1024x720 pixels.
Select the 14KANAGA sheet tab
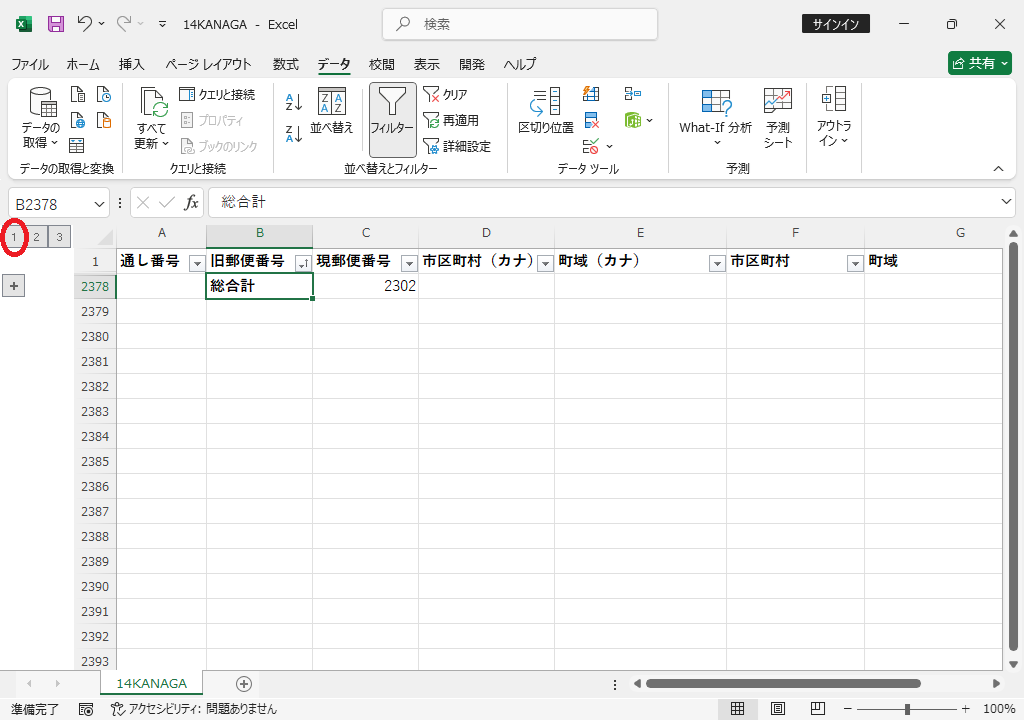pos(152,683)
